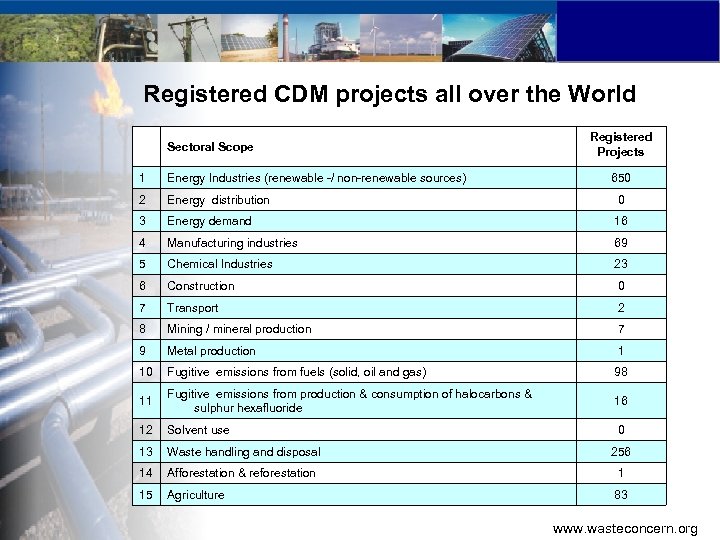Select the value 256 for Waste handling and disposal
Image resolution: width=720 pixels, height=540 pixels.
coord(621,452)
